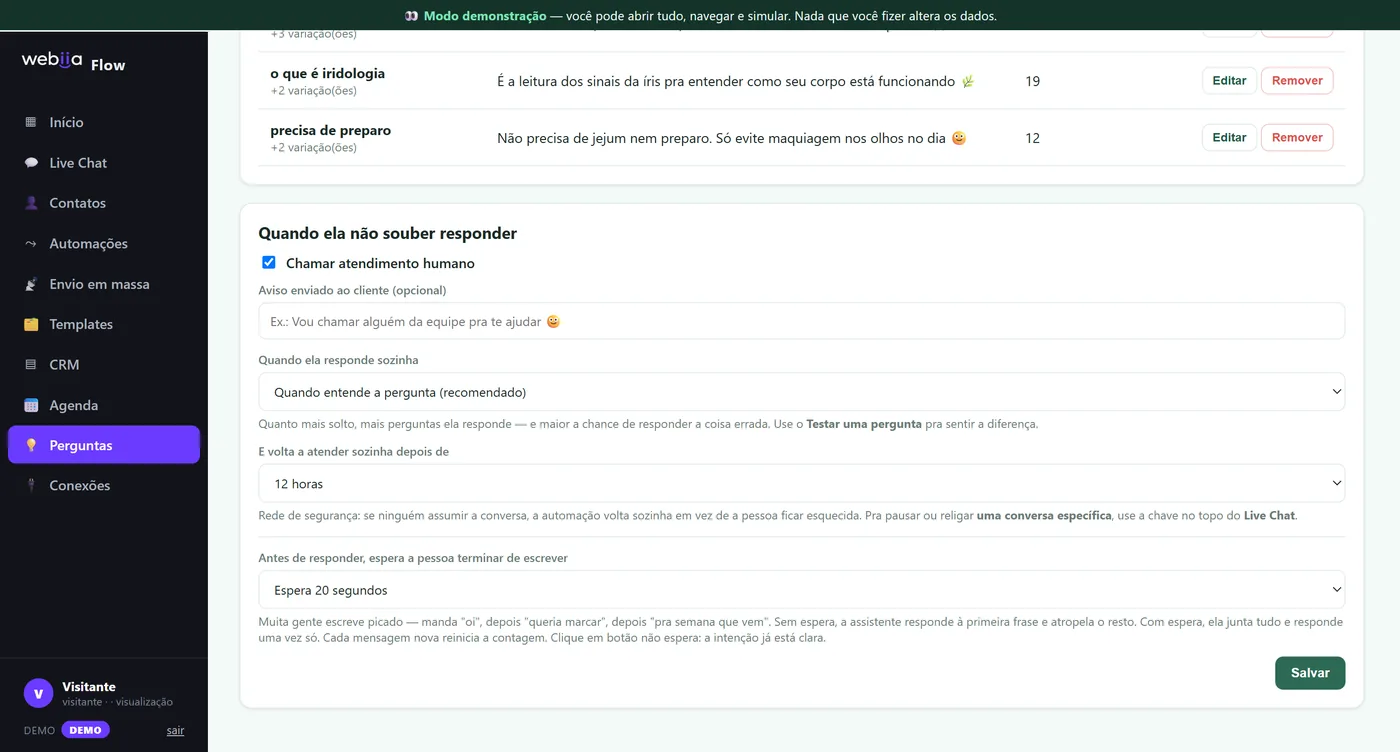Click the Templates folder icon
The width and height of the screenshot is (1400, 752).
tap(31, 324)
